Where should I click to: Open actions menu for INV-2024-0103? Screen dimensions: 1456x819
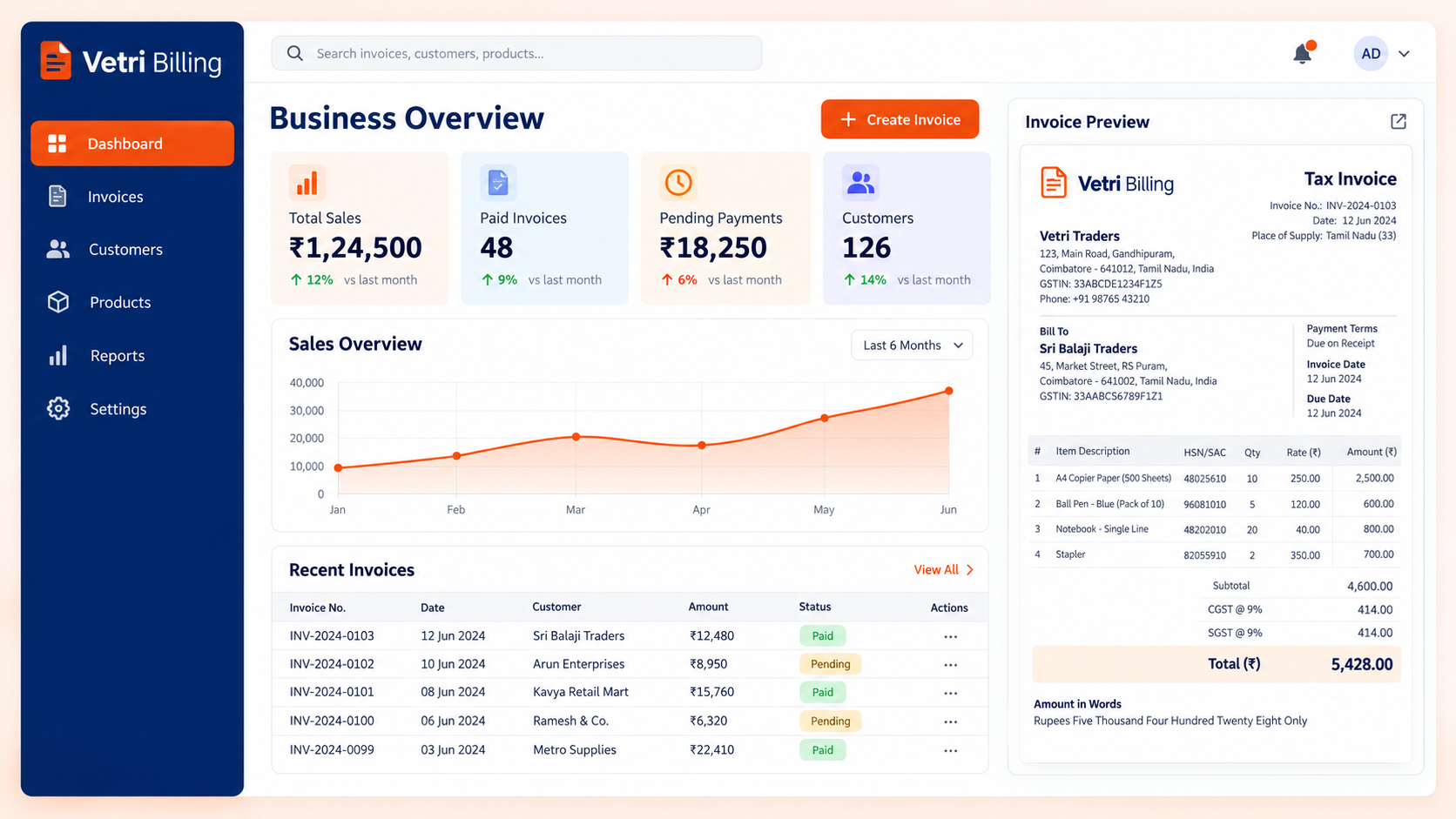(x=950, y=636)
